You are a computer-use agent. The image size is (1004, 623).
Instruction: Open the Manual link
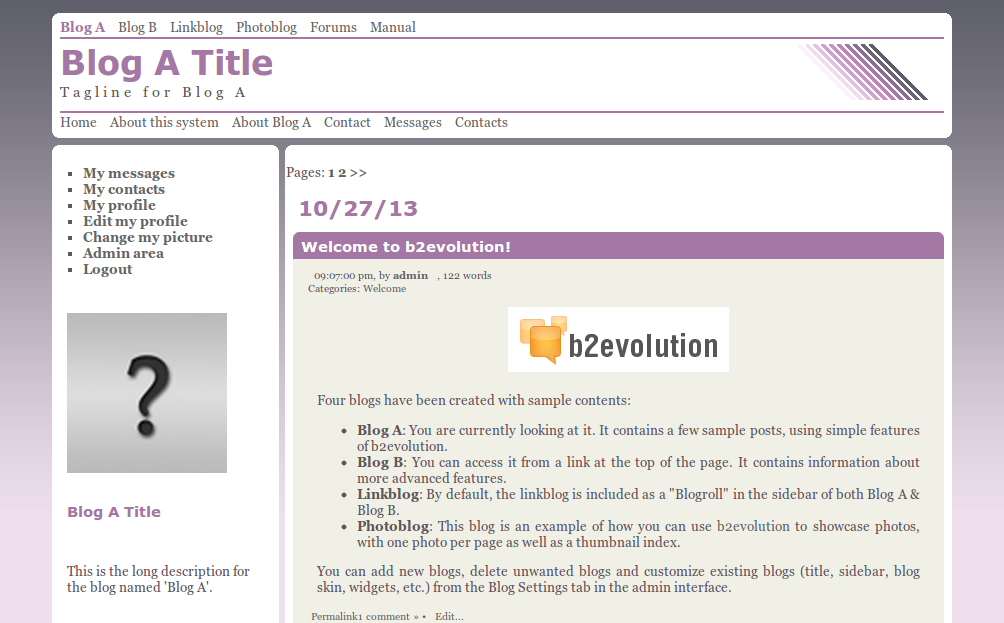tap(393, 28)
